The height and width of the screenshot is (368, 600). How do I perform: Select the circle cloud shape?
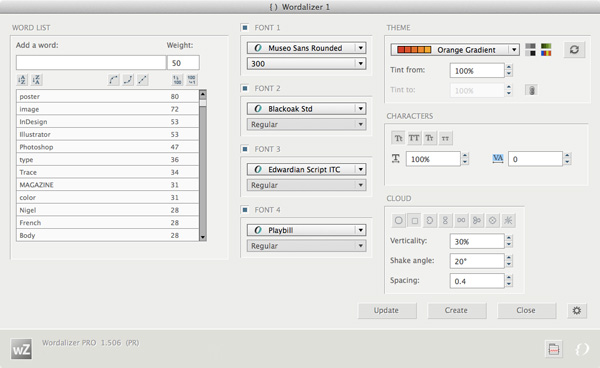tap(398, 220)
